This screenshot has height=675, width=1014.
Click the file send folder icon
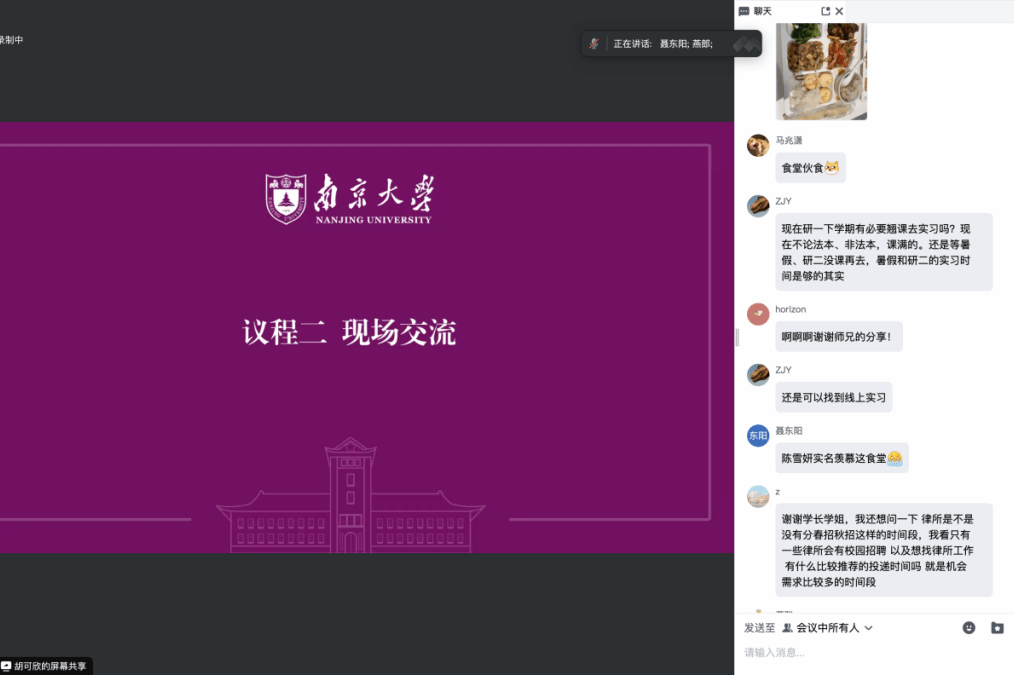(x=997, y=628)
